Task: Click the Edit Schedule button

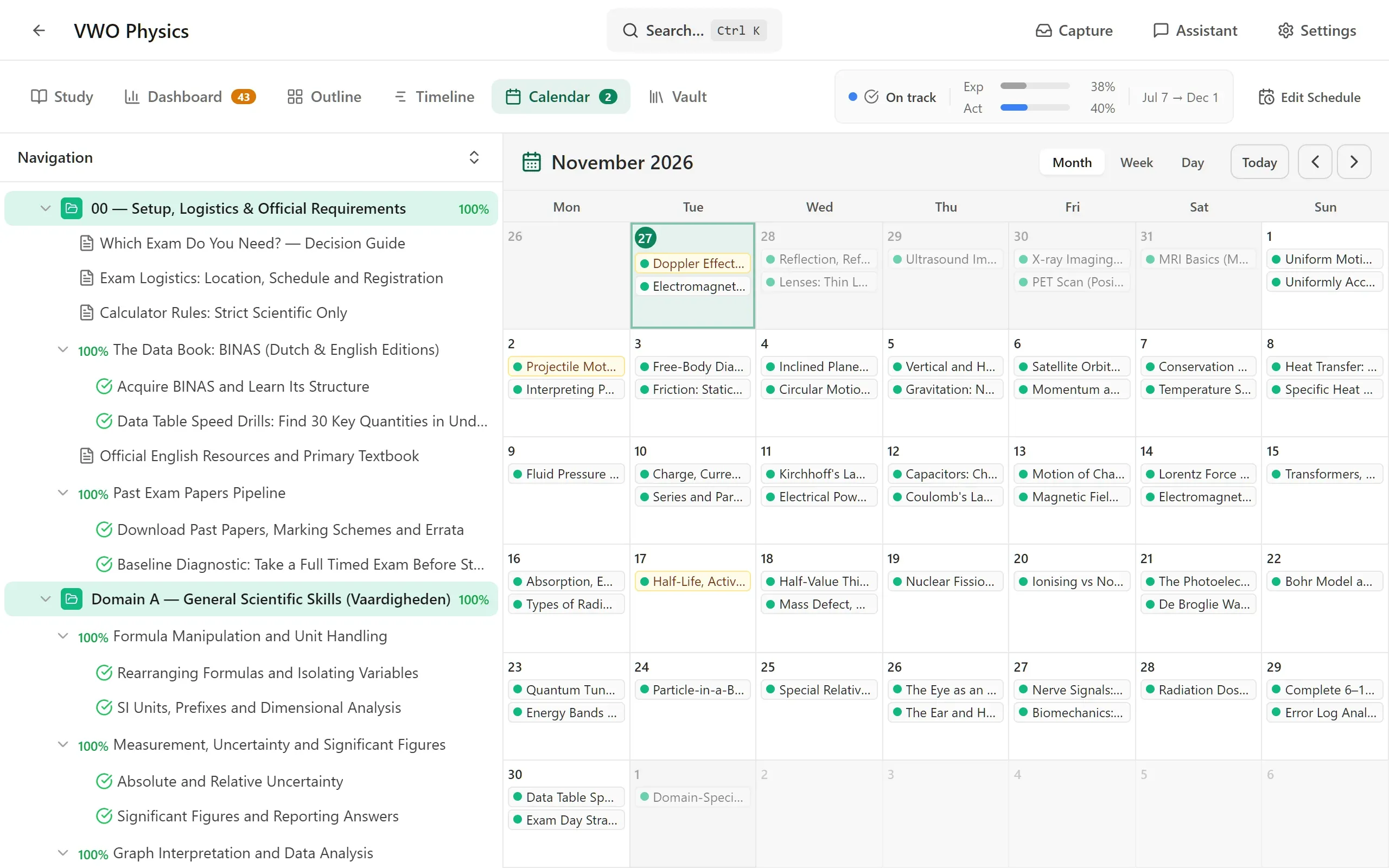Action: pos(1309,97)
